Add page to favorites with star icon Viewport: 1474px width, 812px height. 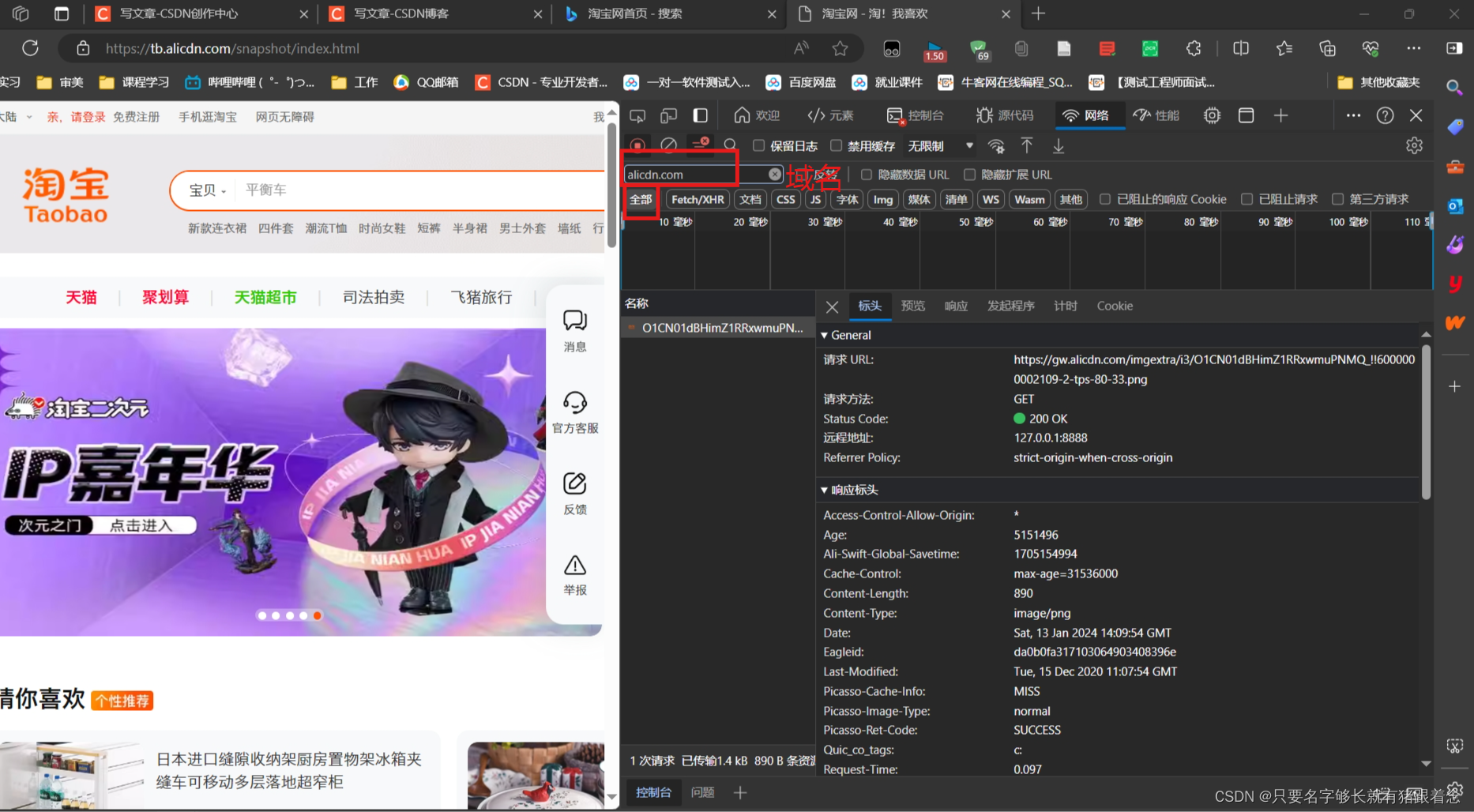pyautogui.click(x=840, y=48)
